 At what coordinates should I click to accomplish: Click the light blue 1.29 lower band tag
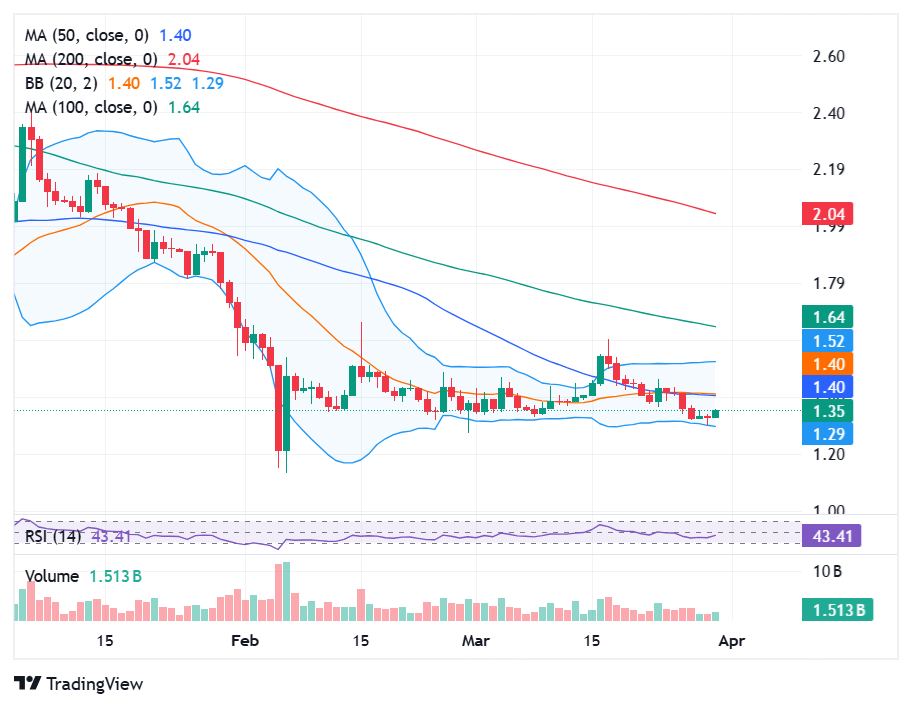tap(826, 433)
